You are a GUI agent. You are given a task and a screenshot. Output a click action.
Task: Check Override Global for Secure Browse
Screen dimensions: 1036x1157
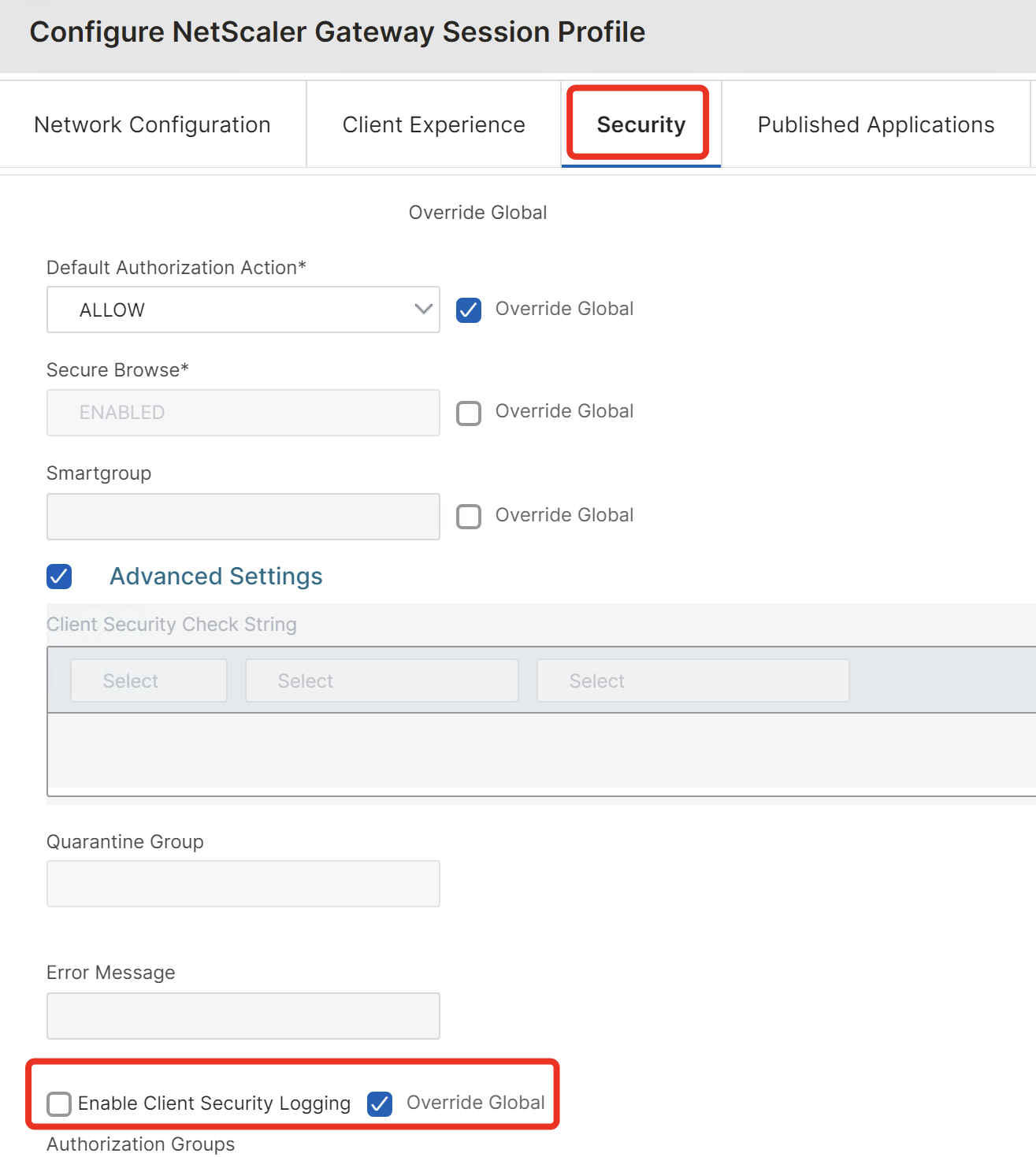coord(469,413)
